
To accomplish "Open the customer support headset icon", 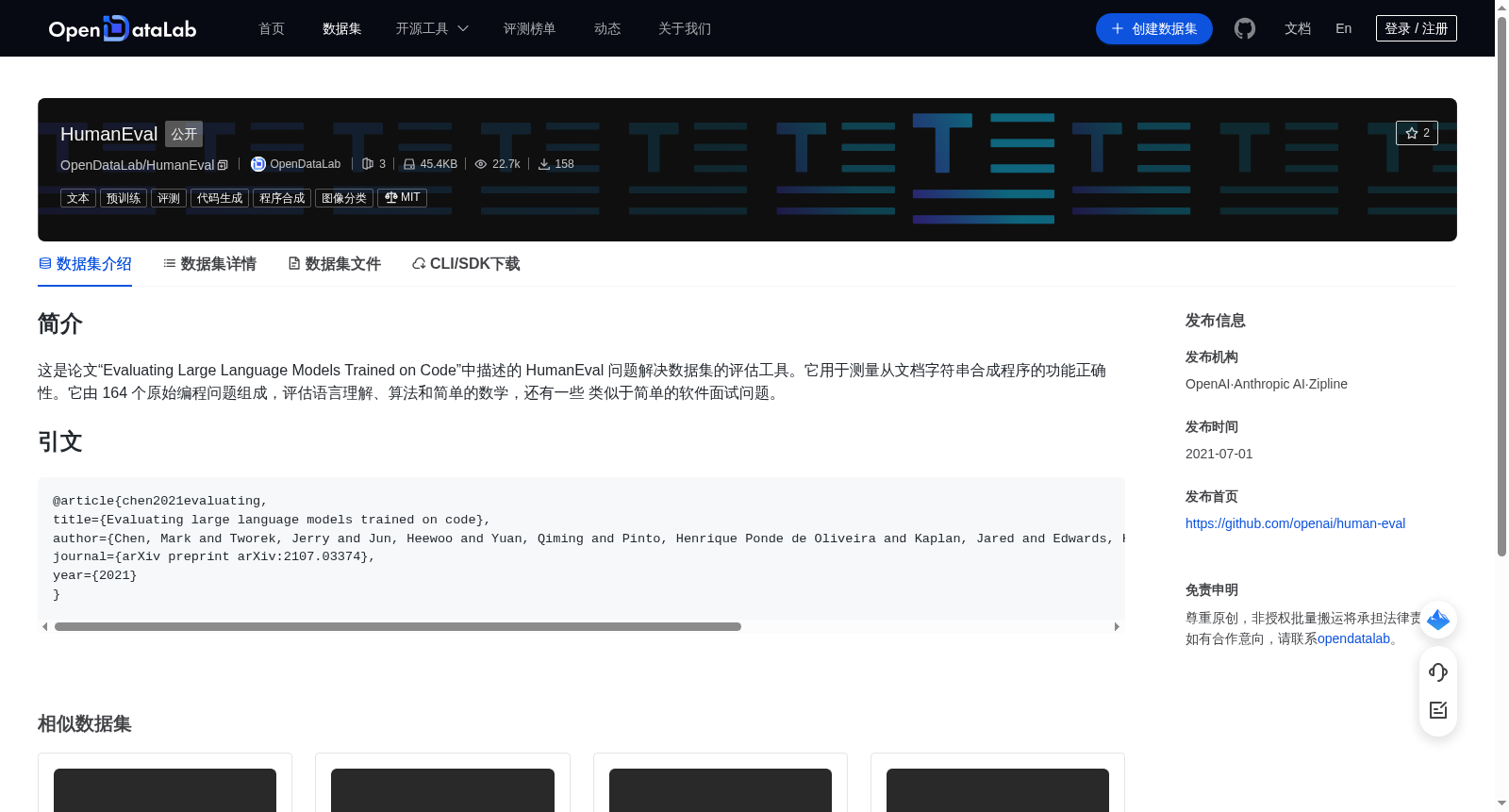I will (1438, 672).
